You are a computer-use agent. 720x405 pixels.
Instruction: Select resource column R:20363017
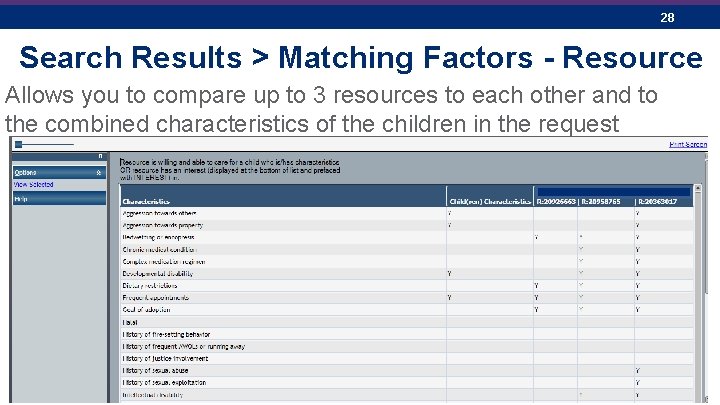(658, 201)
